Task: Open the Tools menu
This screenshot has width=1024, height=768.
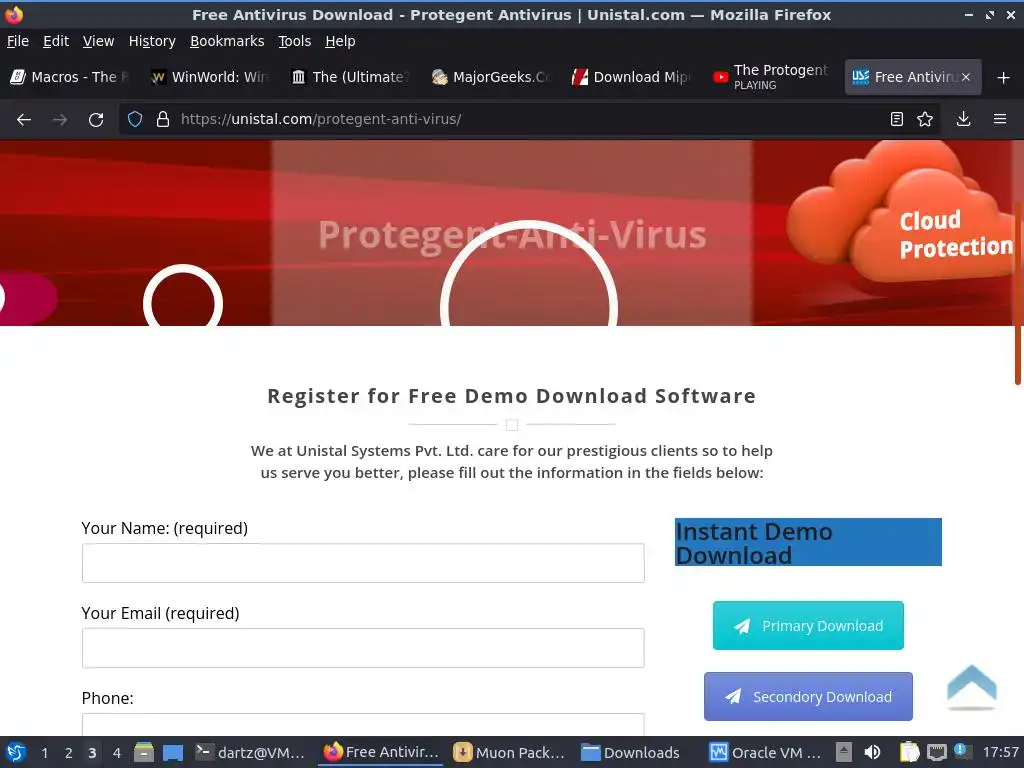Action: tap(295, 41)
